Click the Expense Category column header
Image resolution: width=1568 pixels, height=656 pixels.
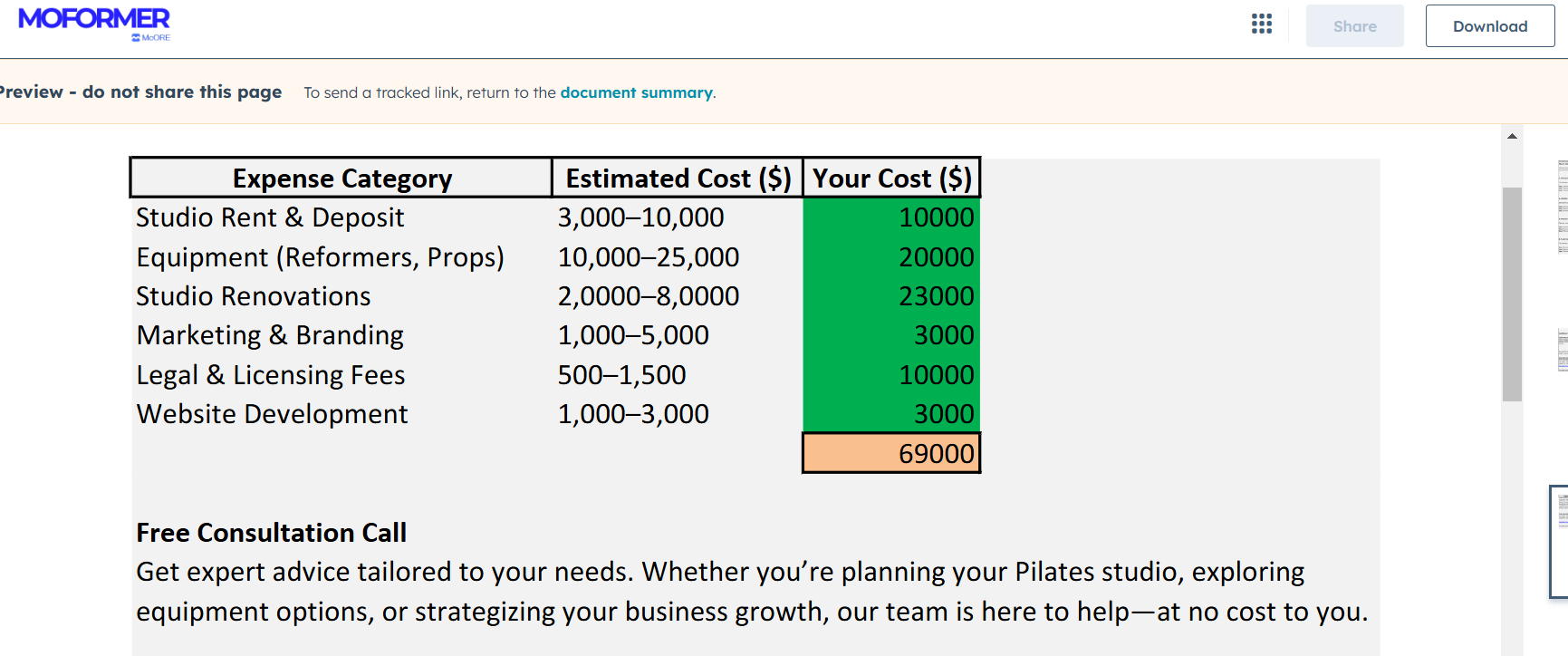click(341, 178)
